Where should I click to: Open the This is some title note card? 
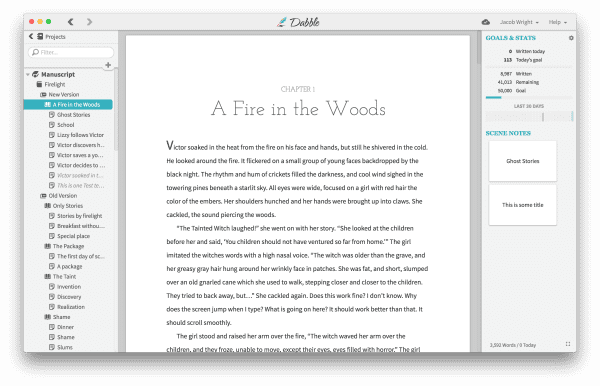[x=523, y=205]
